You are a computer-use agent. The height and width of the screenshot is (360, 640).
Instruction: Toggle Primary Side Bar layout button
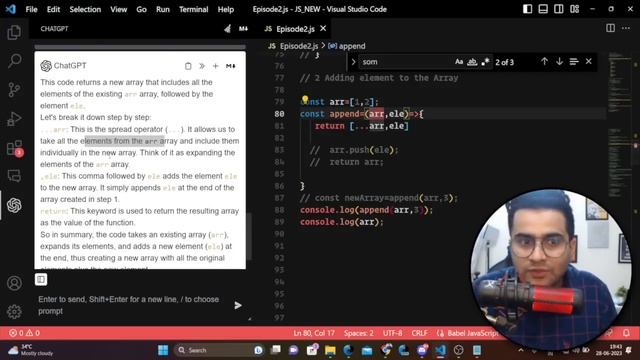click(x=527, y=9)
